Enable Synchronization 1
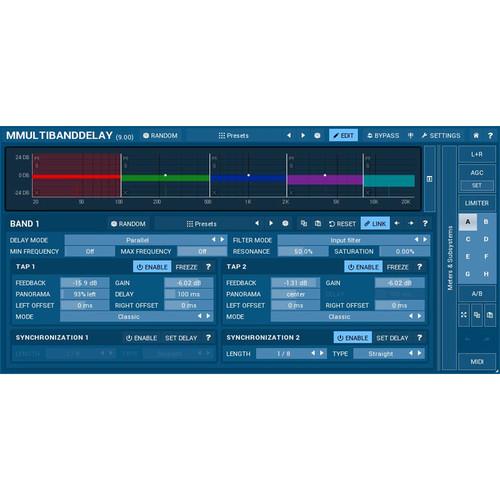 [141, 338]
